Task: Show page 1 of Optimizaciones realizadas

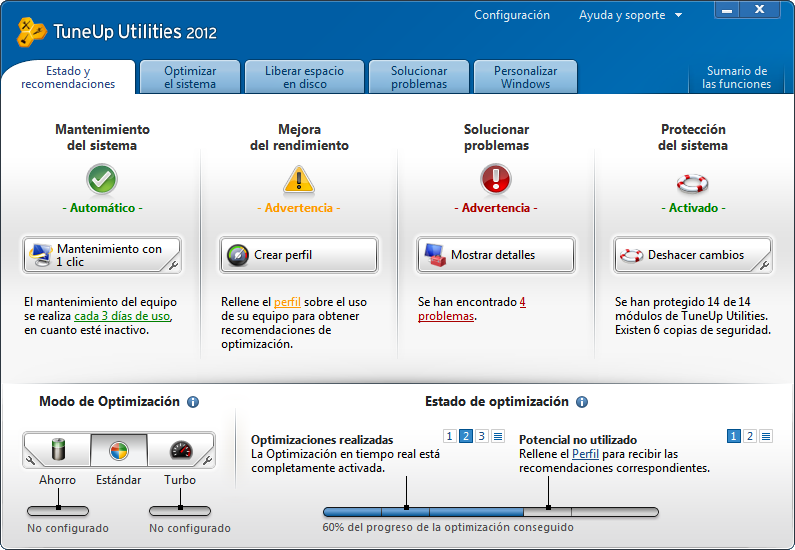Action: click(x=449, y=436)
